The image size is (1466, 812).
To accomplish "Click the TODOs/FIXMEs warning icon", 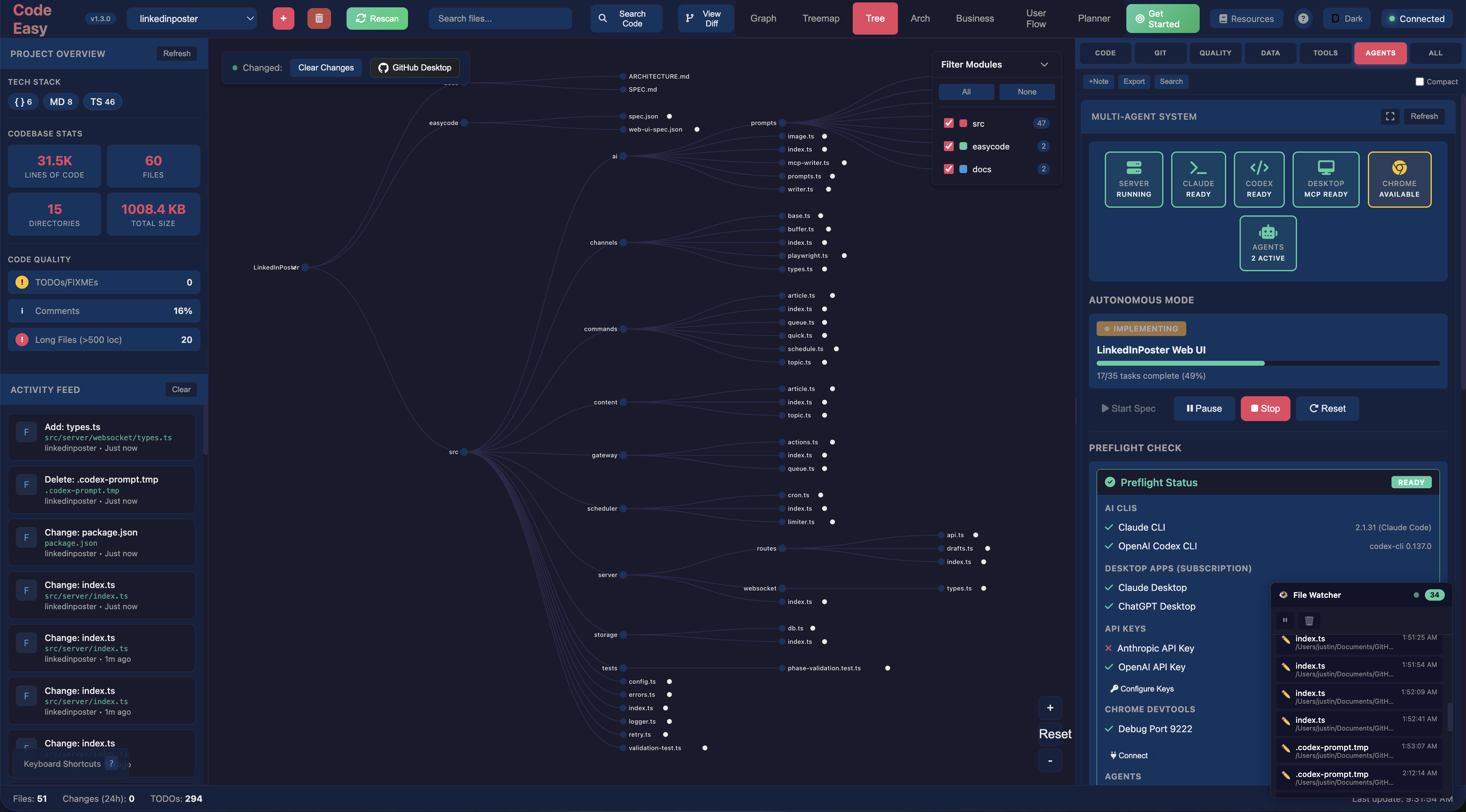I will tap(22, 282).
